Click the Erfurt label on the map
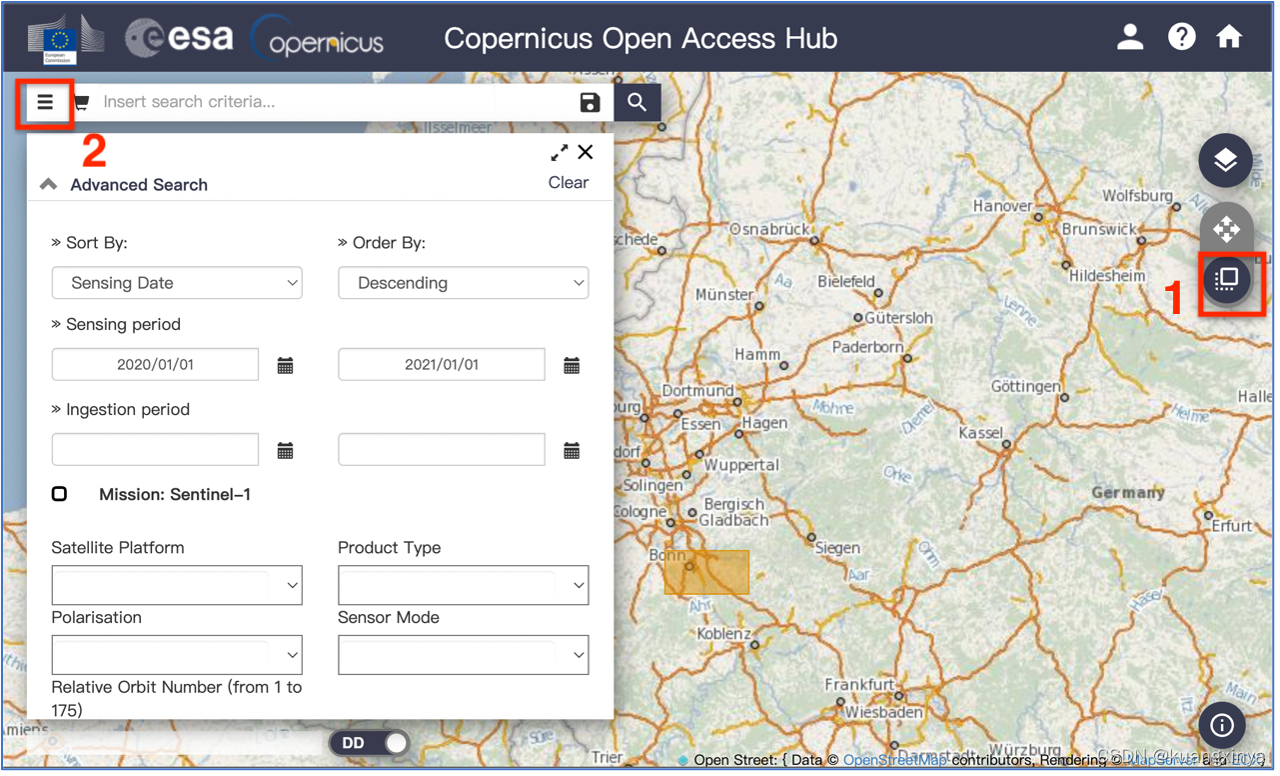Screen dimensions: 1280x776 pos(1232,526)
